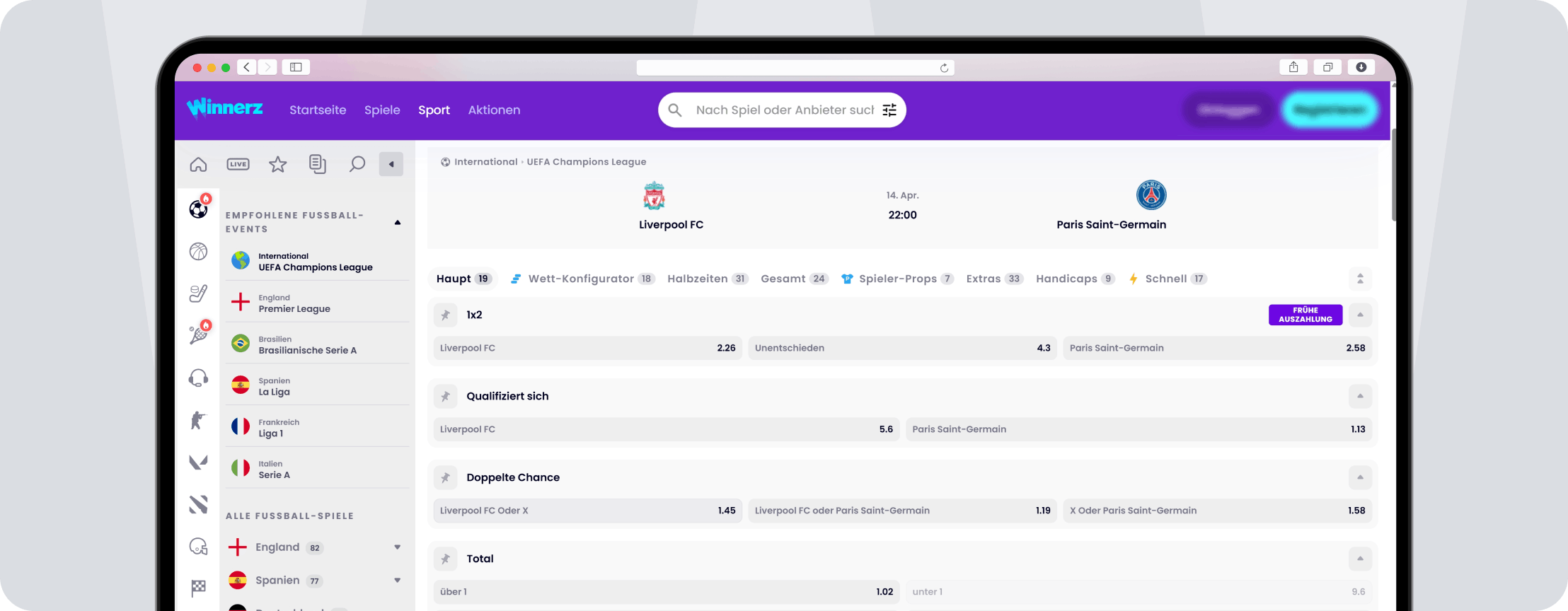Click the browser share icon
Viewport: 1568px width, 611px height.
(x=1293, y=67)
